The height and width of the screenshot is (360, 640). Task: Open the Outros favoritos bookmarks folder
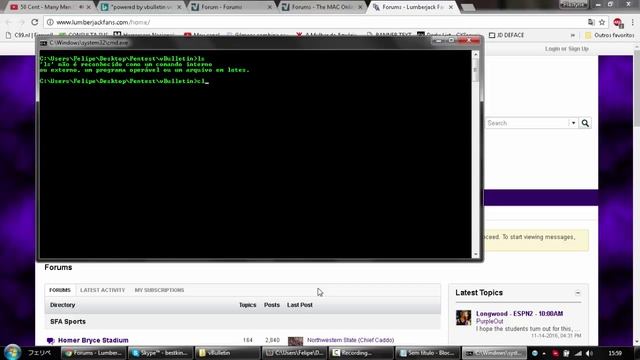pos(609,36)
